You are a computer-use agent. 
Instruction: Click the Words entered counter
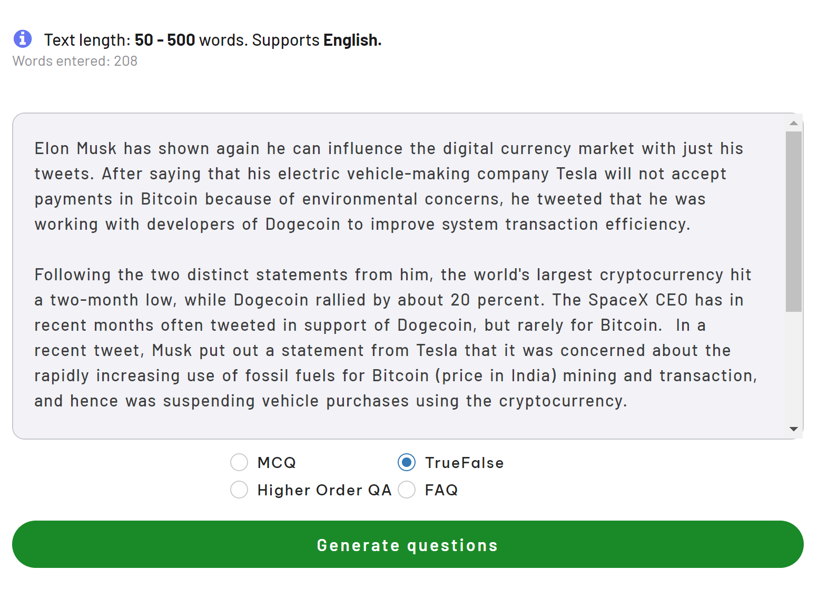(x=75, y=61)
